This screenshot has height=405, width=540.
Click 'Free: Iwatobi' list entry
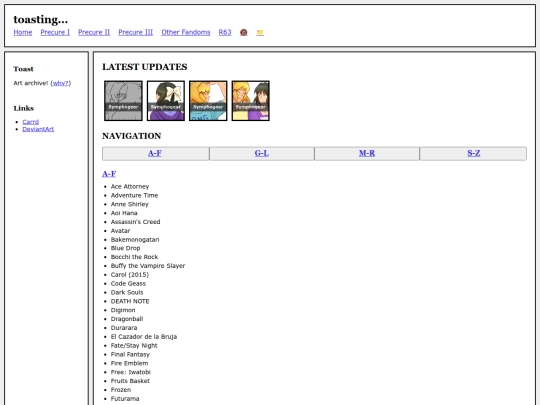131,372
